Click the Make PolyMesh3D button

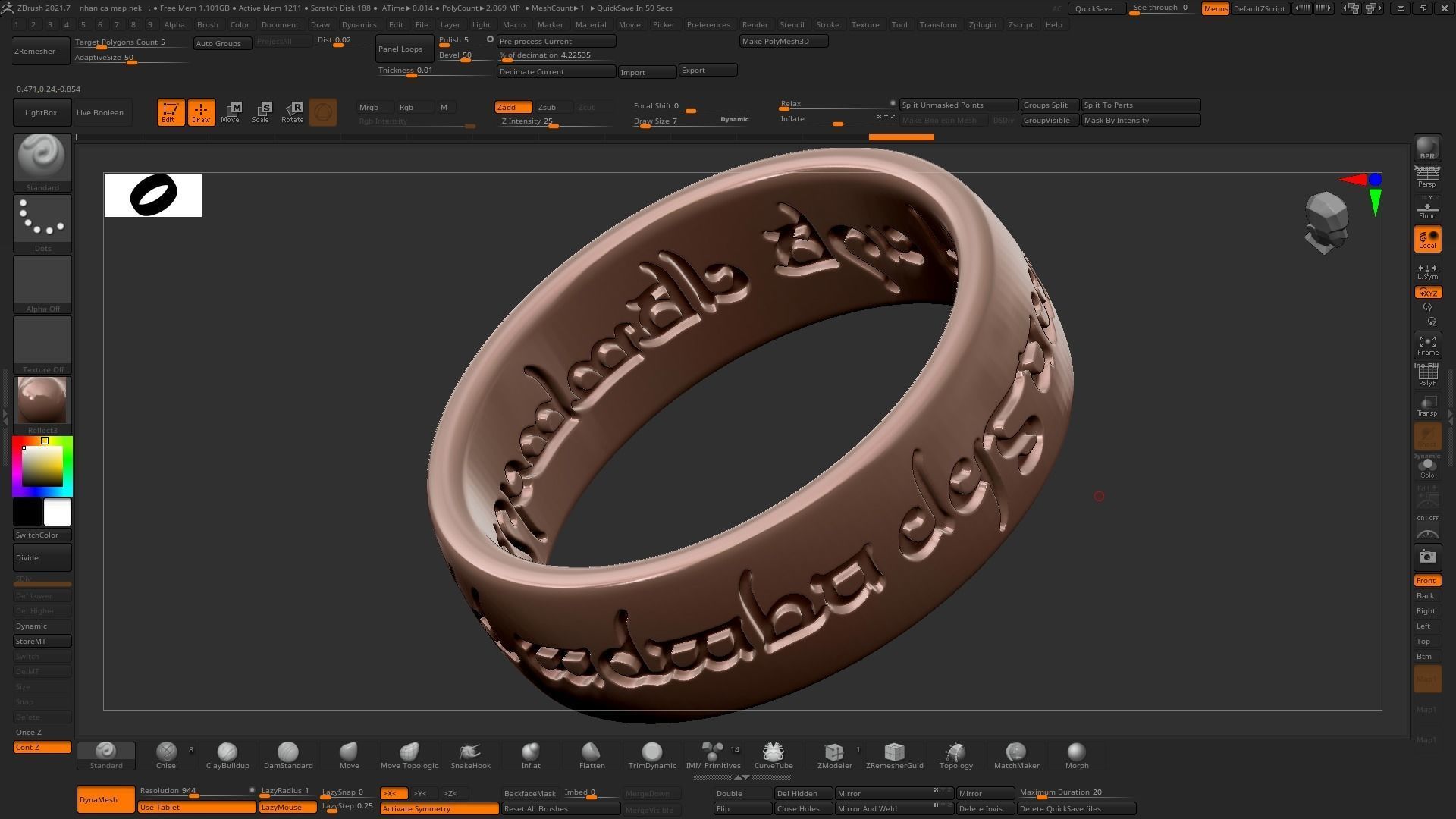783,41
